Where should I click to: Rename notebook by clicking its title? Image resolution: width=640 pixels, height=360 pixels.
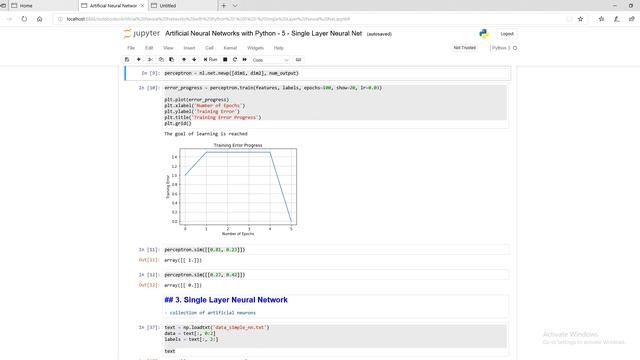click(263, 33)
